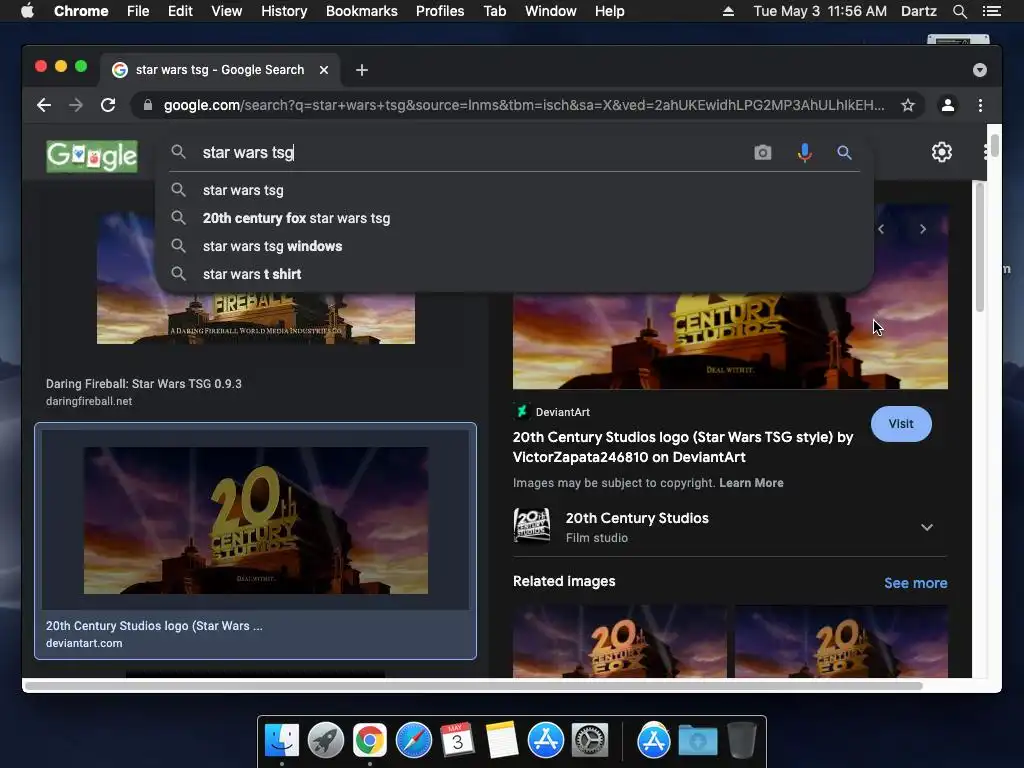Open the second related image thumbnail
This screenshot has width=1024, height=768.
tap(841, 641)
